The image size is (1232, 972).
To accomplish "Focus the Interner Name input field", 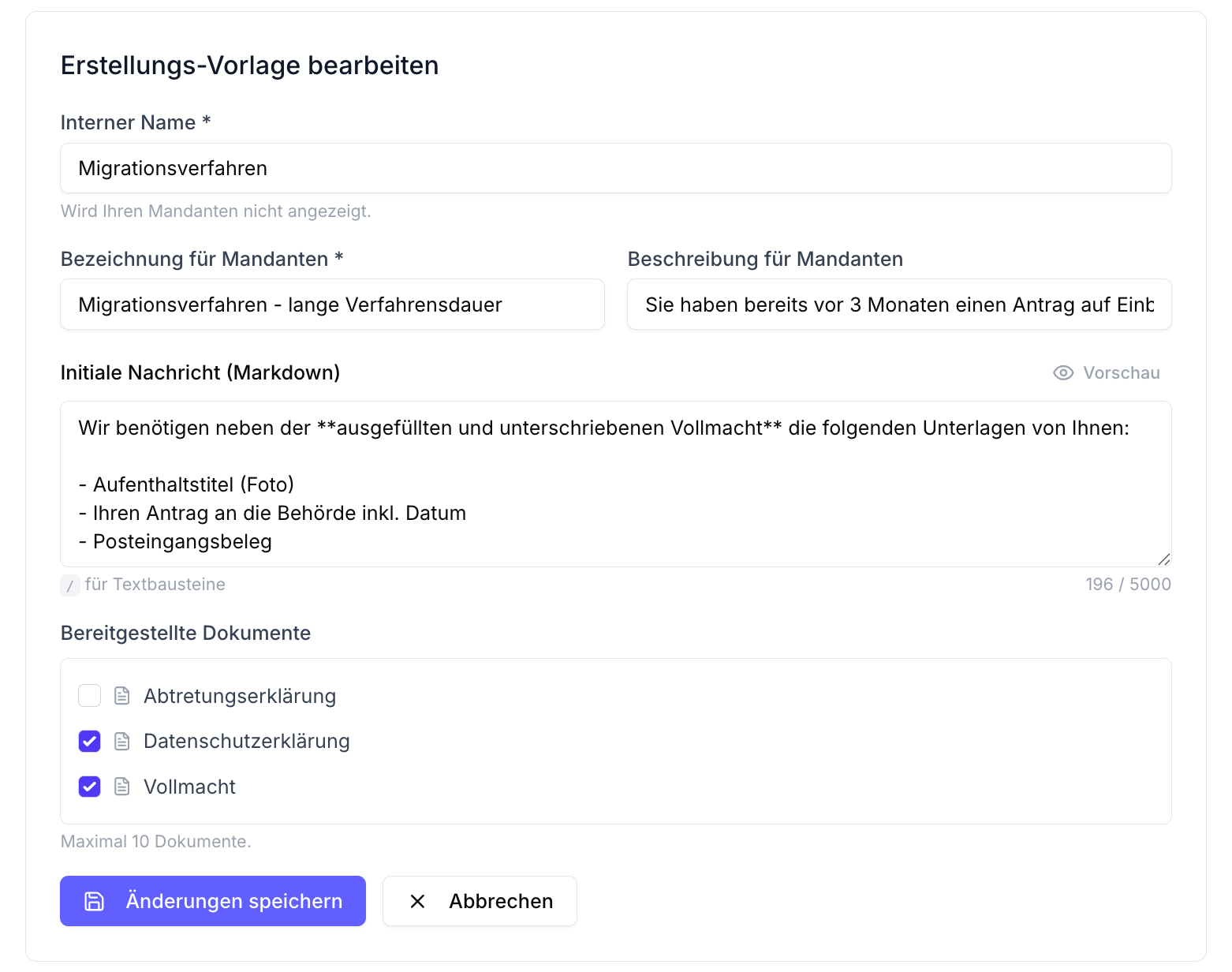I will (615, 168).
